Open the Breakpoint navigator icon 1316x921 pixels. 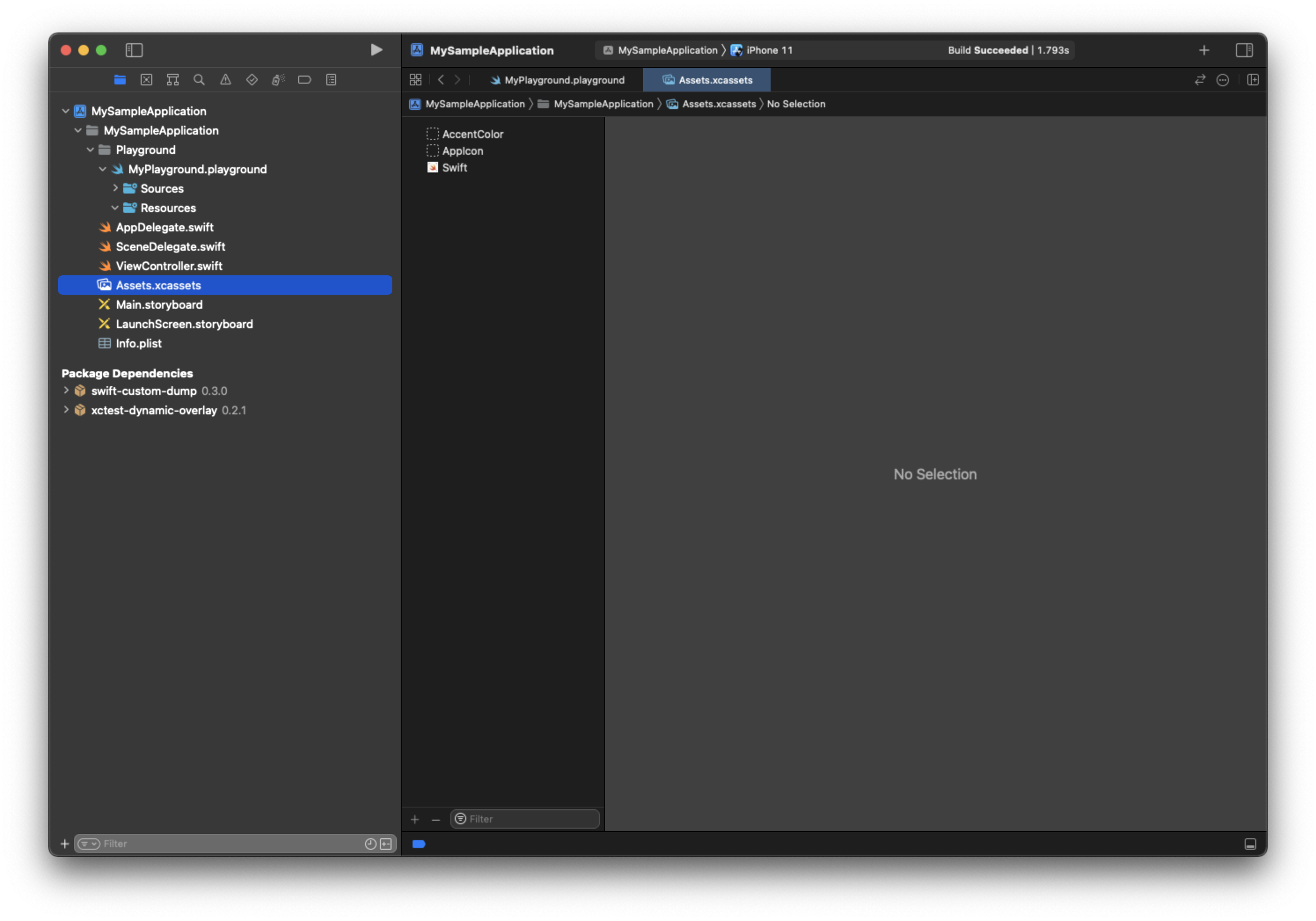tap(304, 80)
